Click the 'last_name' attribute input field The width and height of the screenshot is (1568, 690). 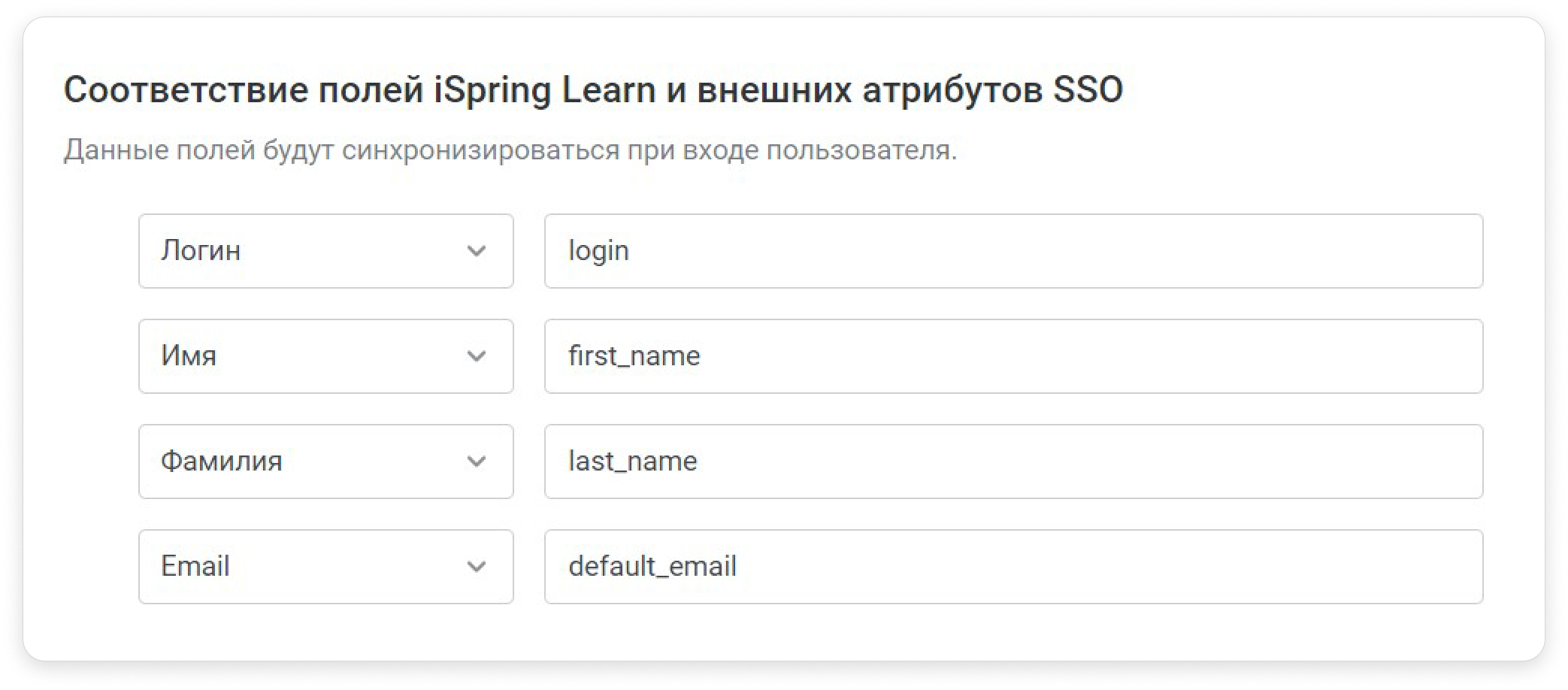point(1013,462)
